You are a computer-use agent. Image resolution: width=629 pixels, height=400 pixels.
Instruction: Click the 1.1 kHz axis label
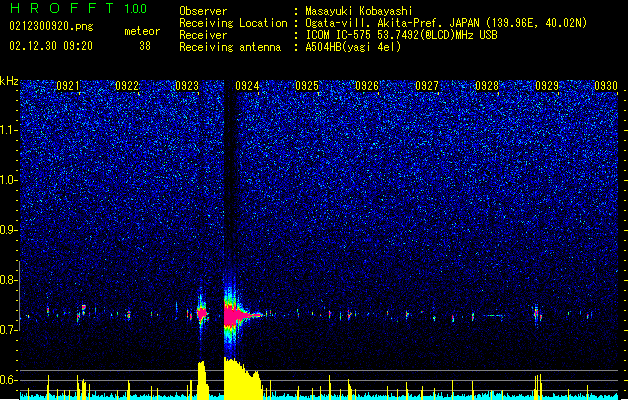click(x=9, y=130)
